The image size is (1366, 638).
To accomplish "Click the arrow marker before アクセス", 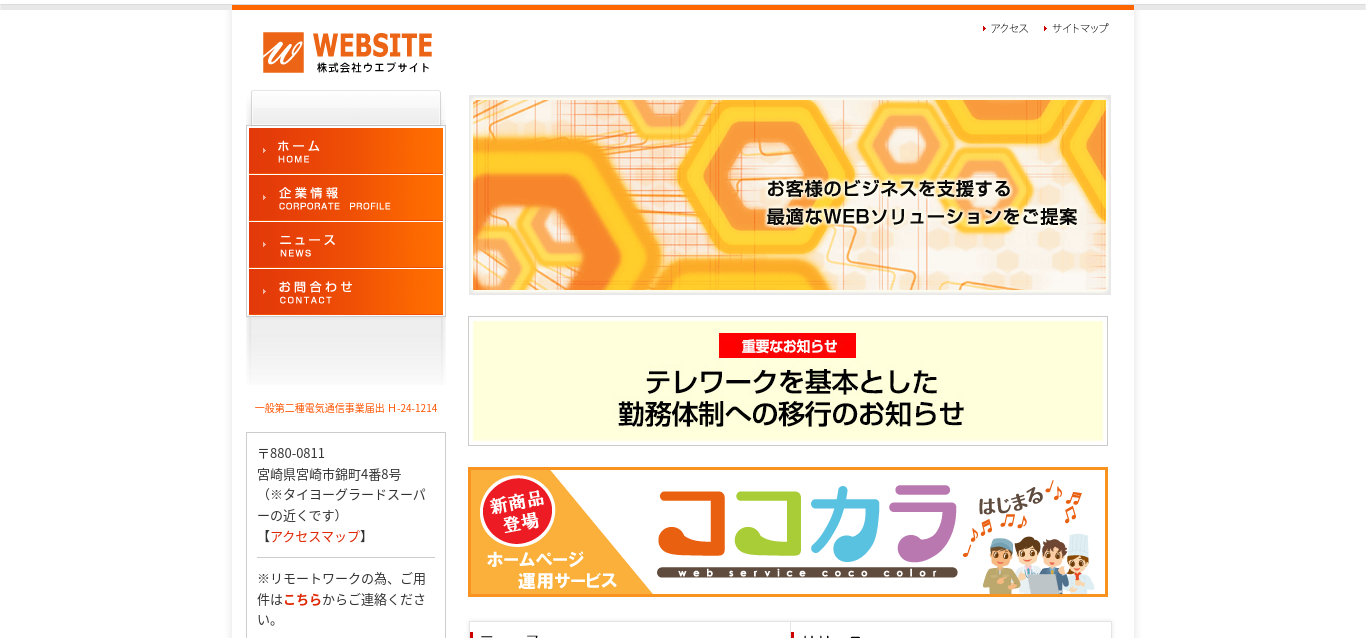I will pos(983,29).
